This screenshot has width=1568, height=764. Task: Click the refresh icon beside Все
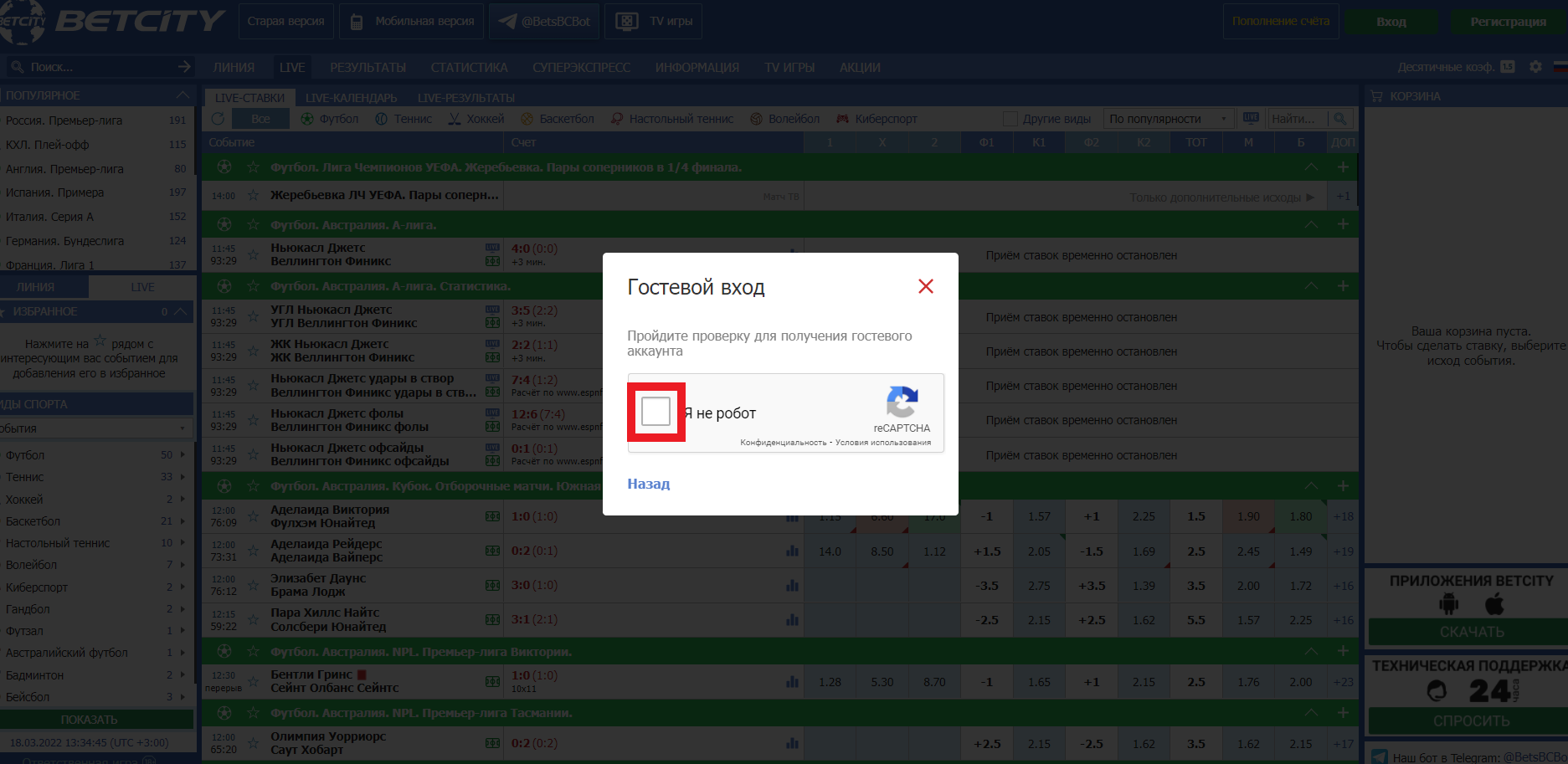[218, 119]
